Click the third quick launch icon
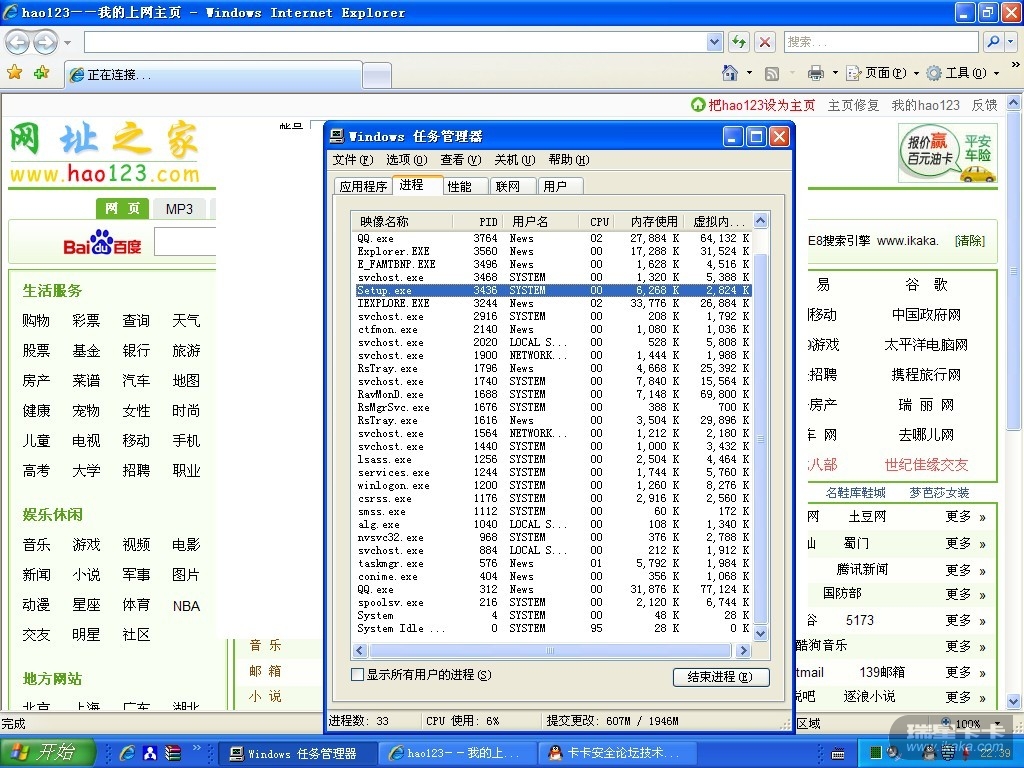This screenshot has width=1024, height=768. (x=172, y=753)
